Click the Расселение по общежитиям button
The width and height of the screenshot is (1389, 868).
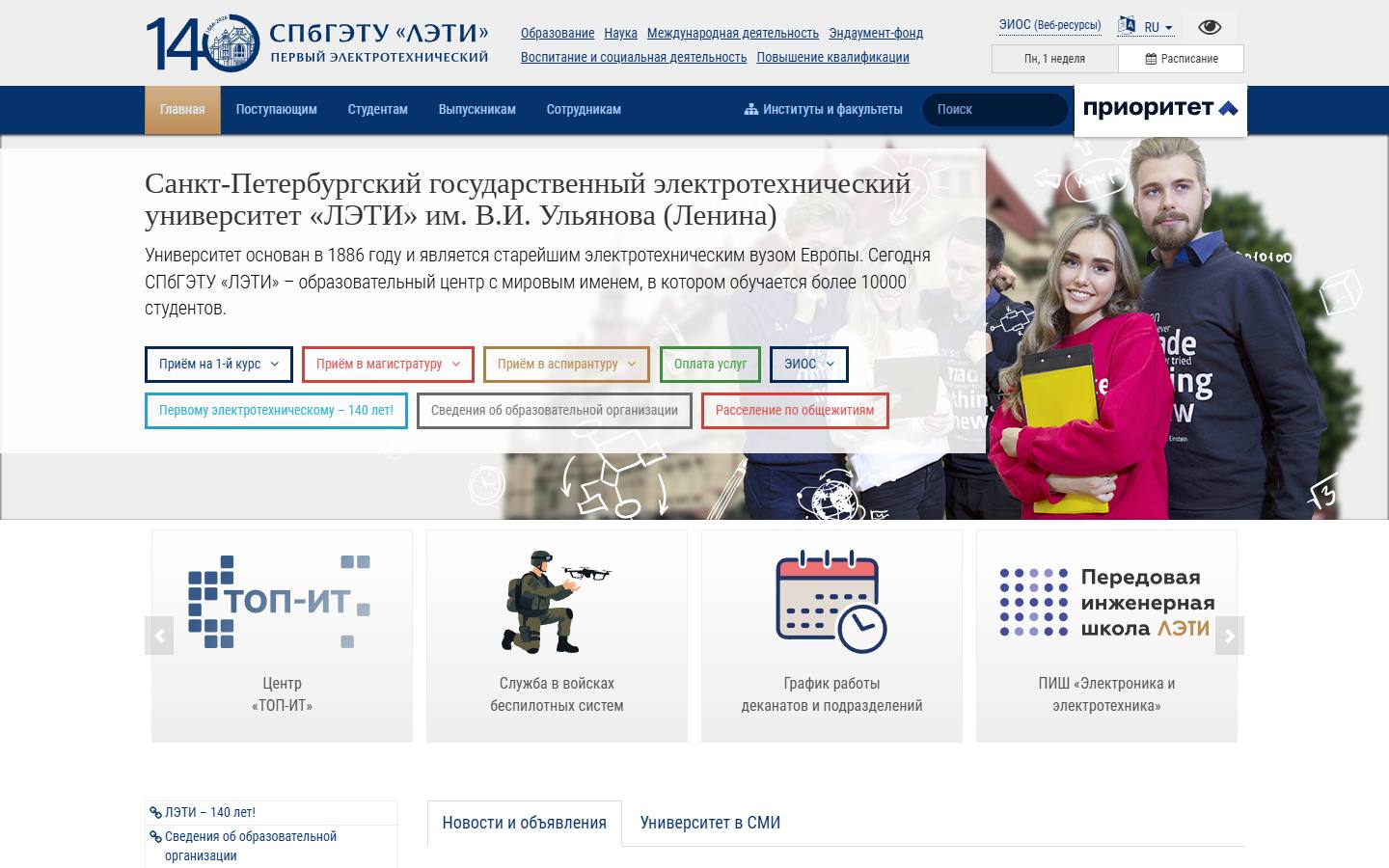pos(795,411)
